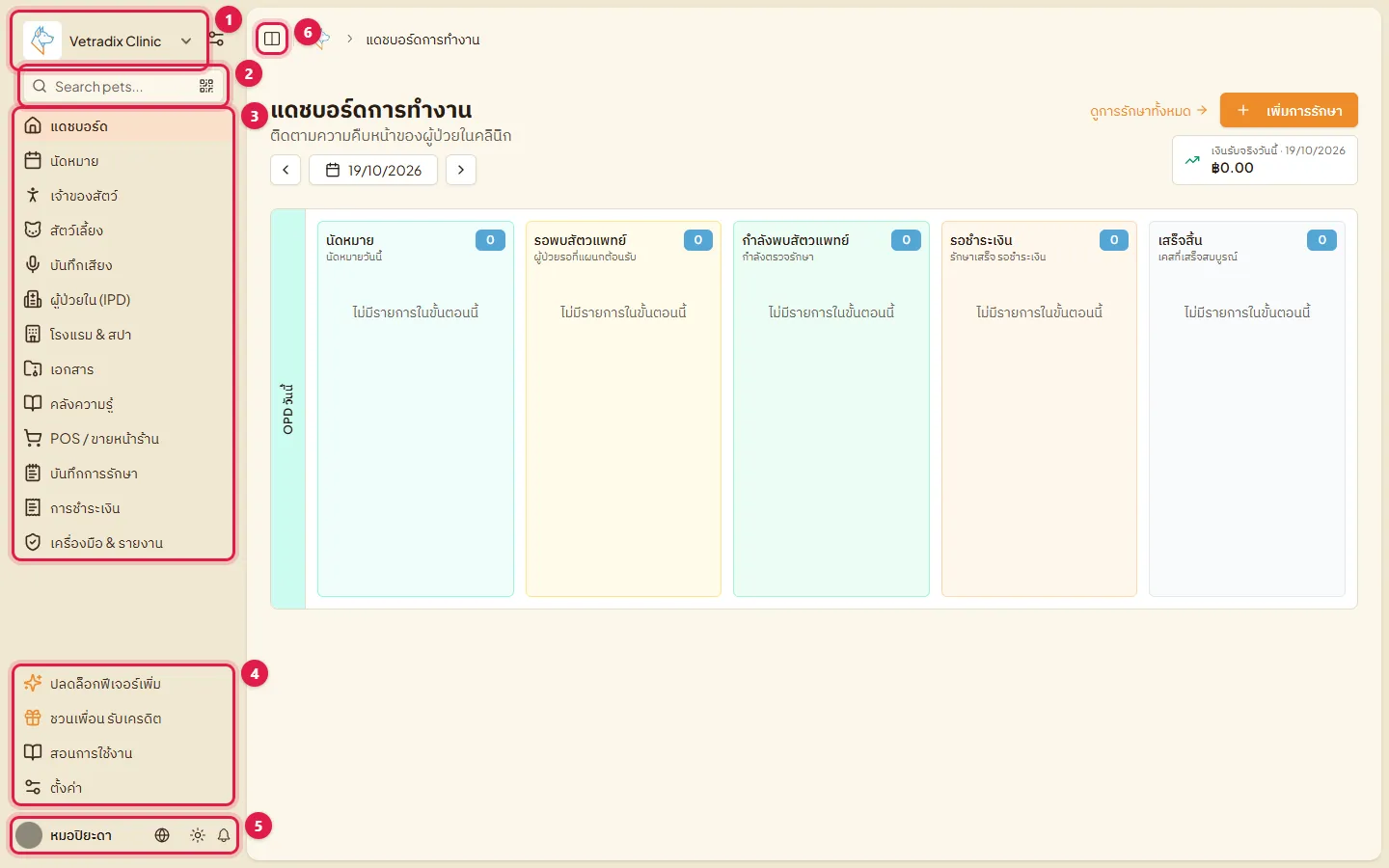The image size is (1389, 868).
Task: Open เจ้าของสัตว์ sidebar item
Action: [123, 196]
